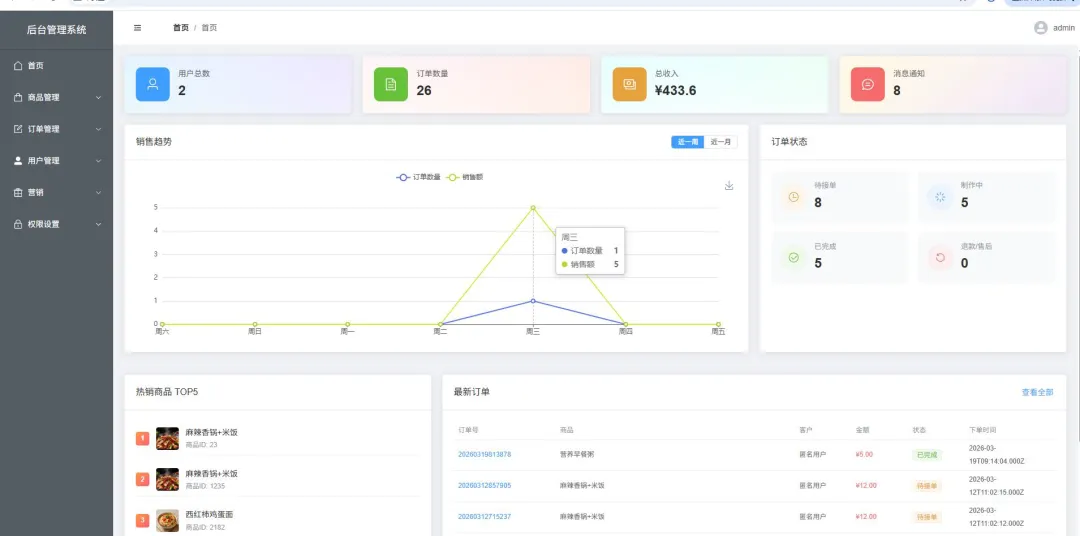
Task: Expand the 权限设置 submenu arrow
Action: pos(98,225)
